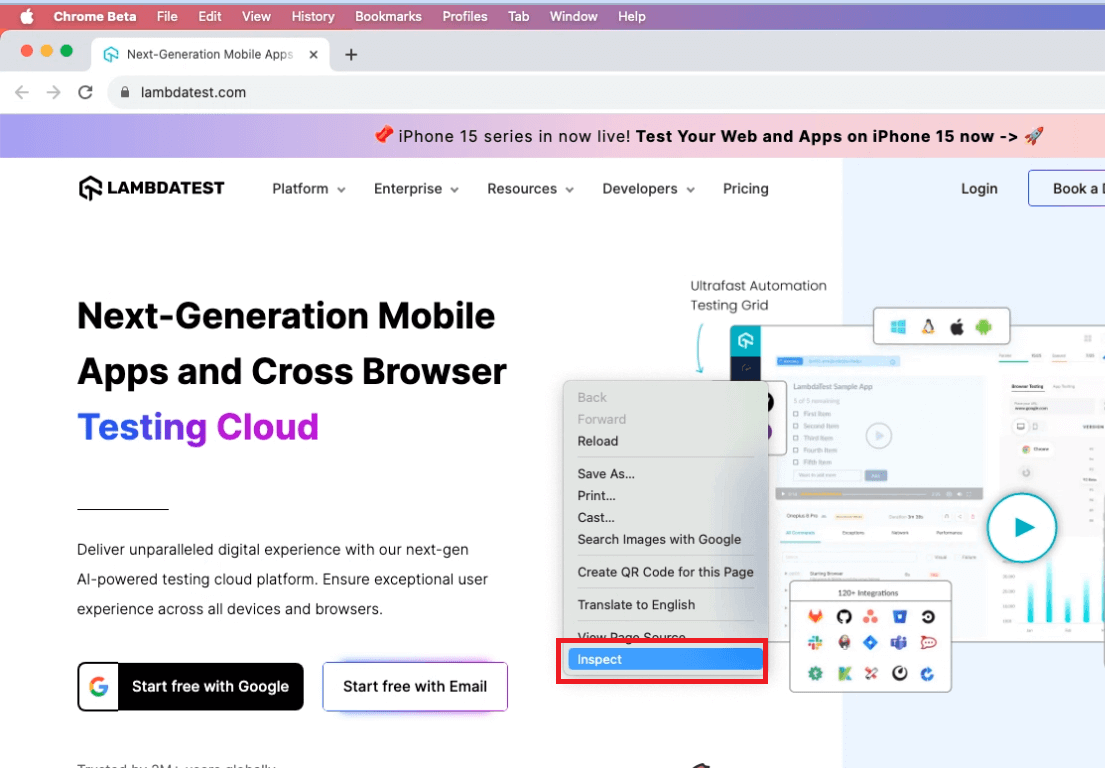Click the Jira integration icon
This screenshot has width=1105, height=768.
pos(870,643)
